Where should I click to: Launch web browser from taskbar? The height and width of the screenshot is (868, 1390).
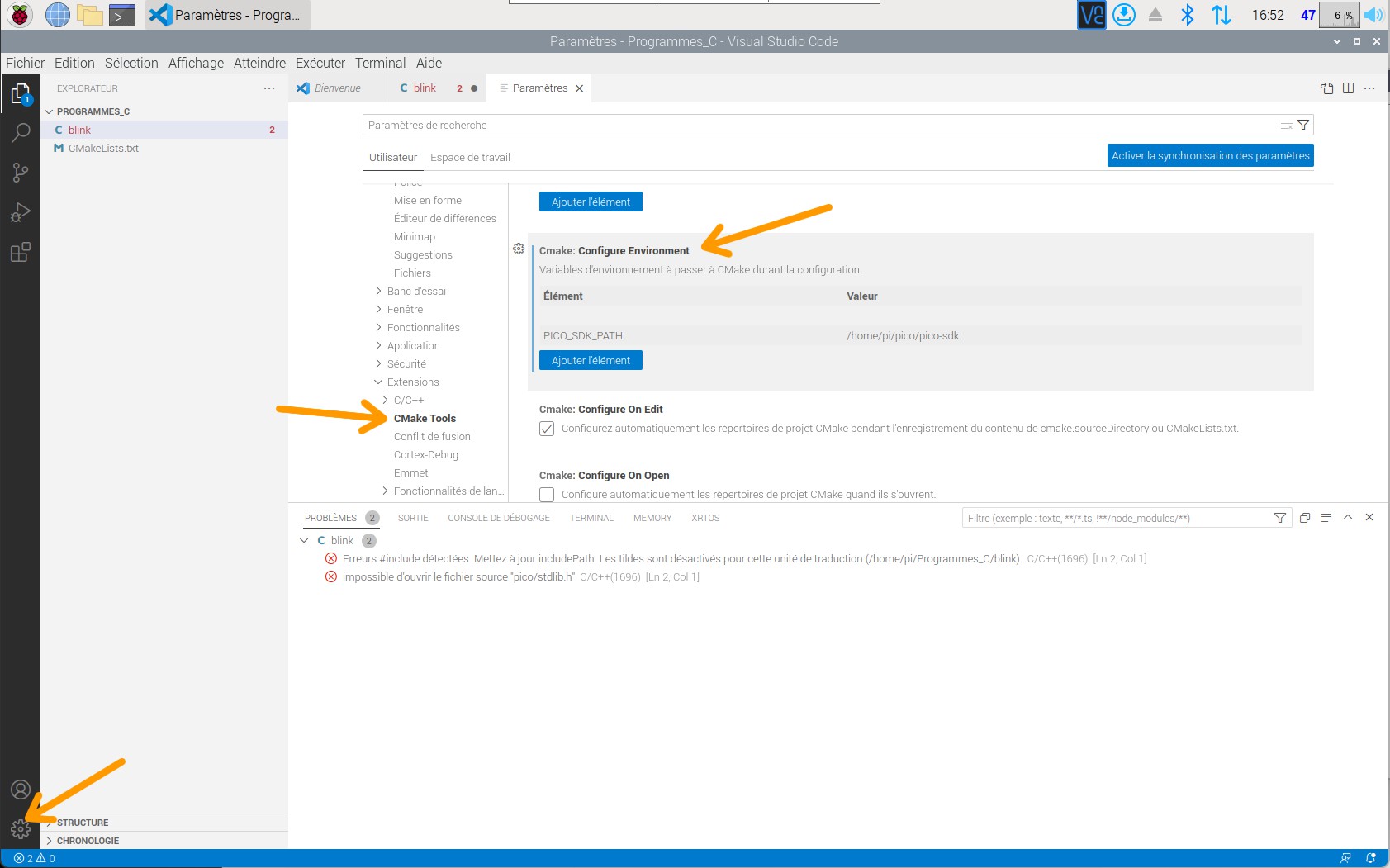click(57, 15)
